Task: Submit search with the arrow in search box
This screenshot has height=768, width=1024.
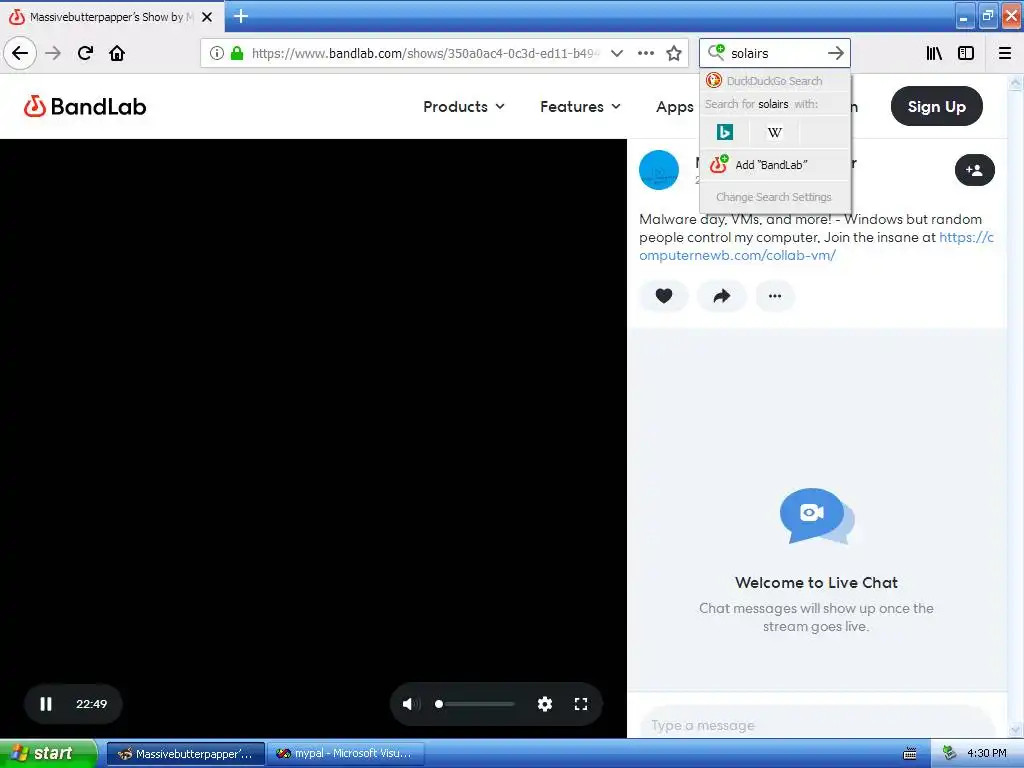Action: pos(835,53)
